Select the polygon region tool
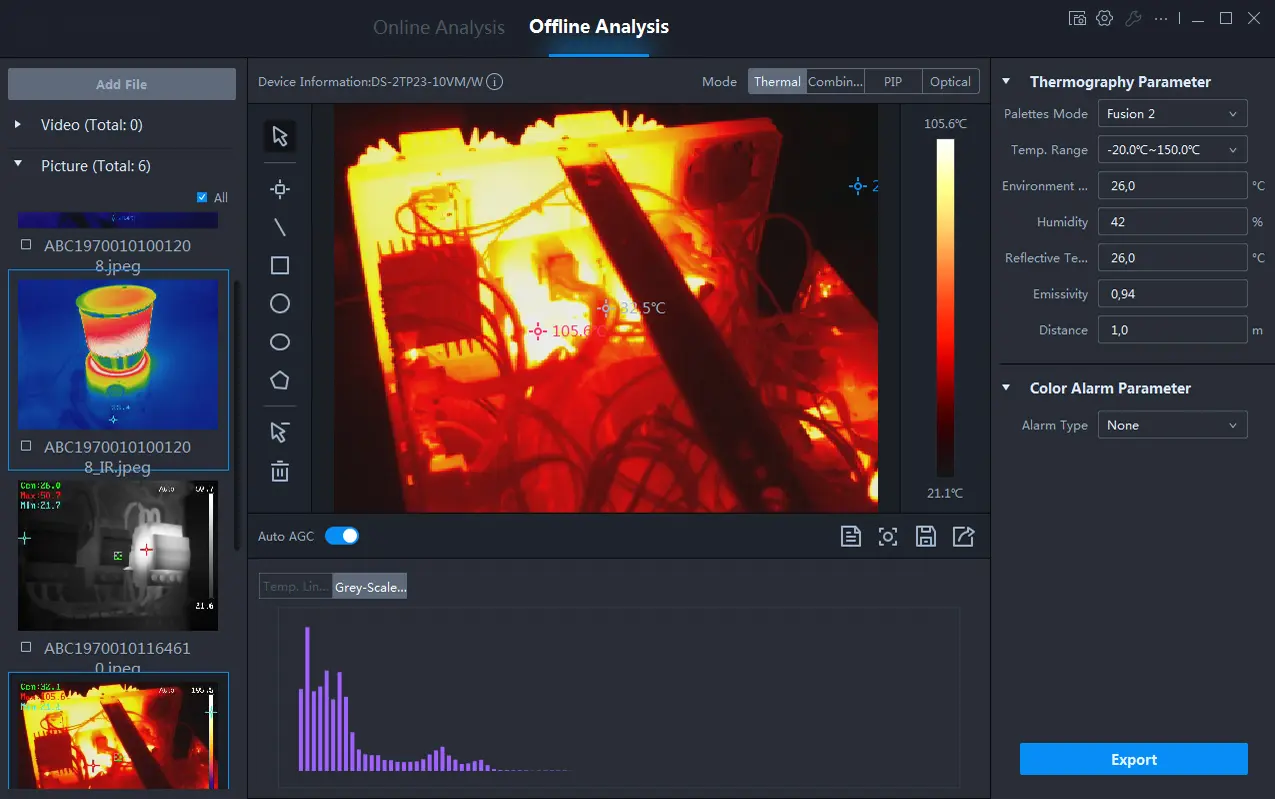Screen dimensions: 1275x799 coord(280,380)
